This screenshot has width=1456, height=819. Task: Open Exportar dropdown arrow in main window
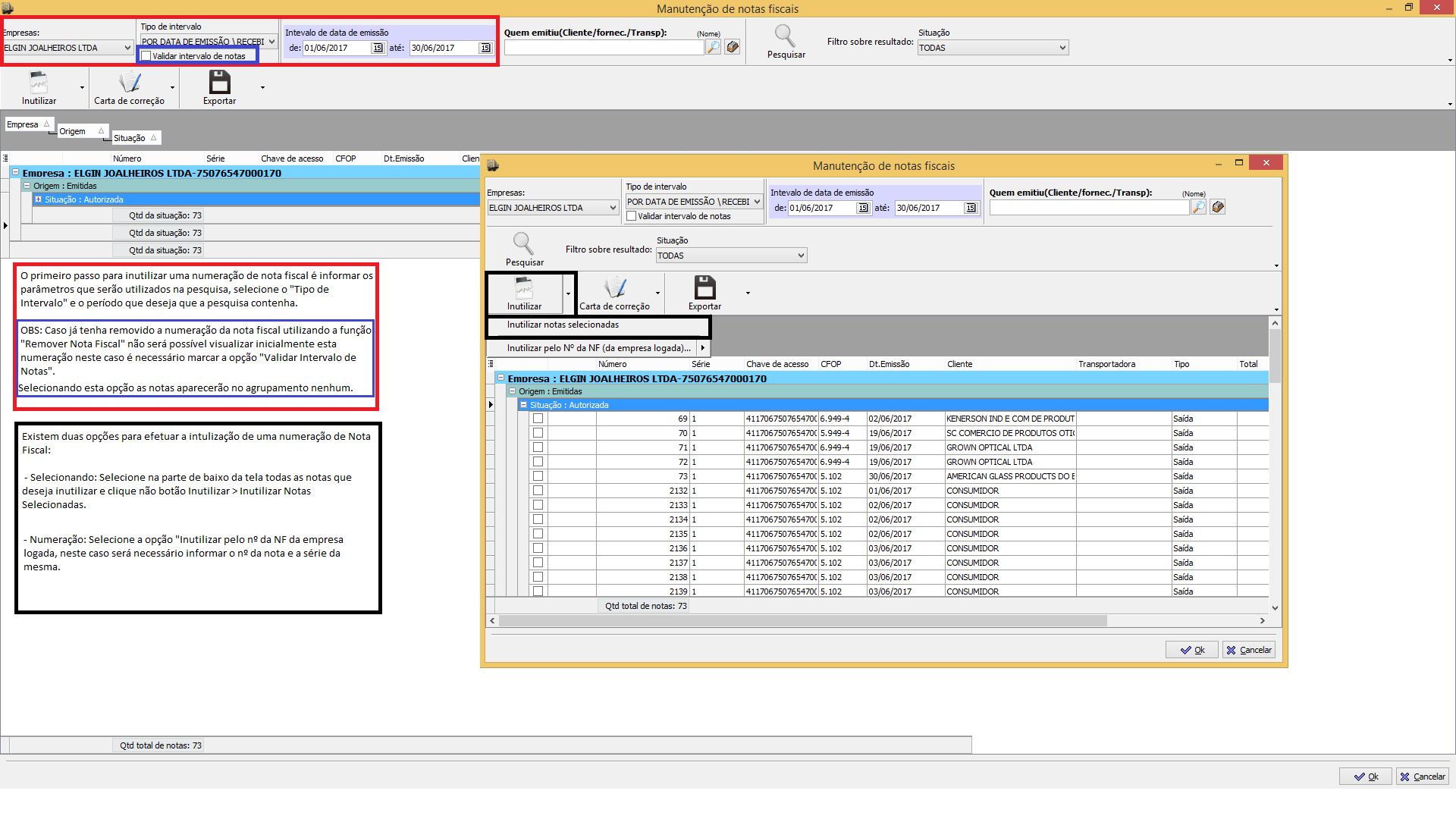click(x=262, y=87)
